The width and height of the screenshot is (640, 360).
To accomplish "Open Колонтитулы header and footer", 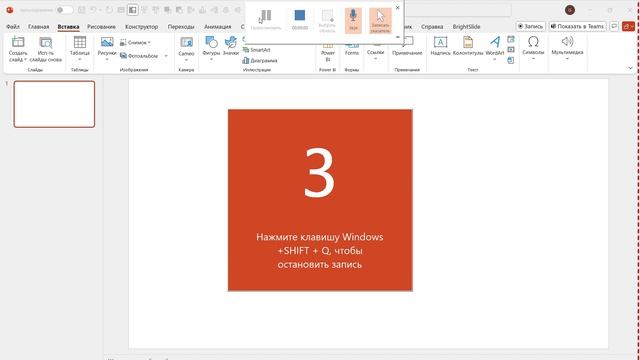I will pyautogui.click(x=468, y=46).
